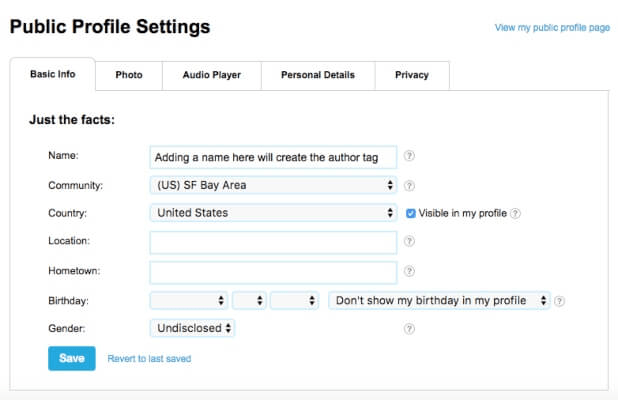Image resolution: width=618 pixels, height=400 pixels.
Task: Click the Just the facts: heading
Action: (72, 119)
